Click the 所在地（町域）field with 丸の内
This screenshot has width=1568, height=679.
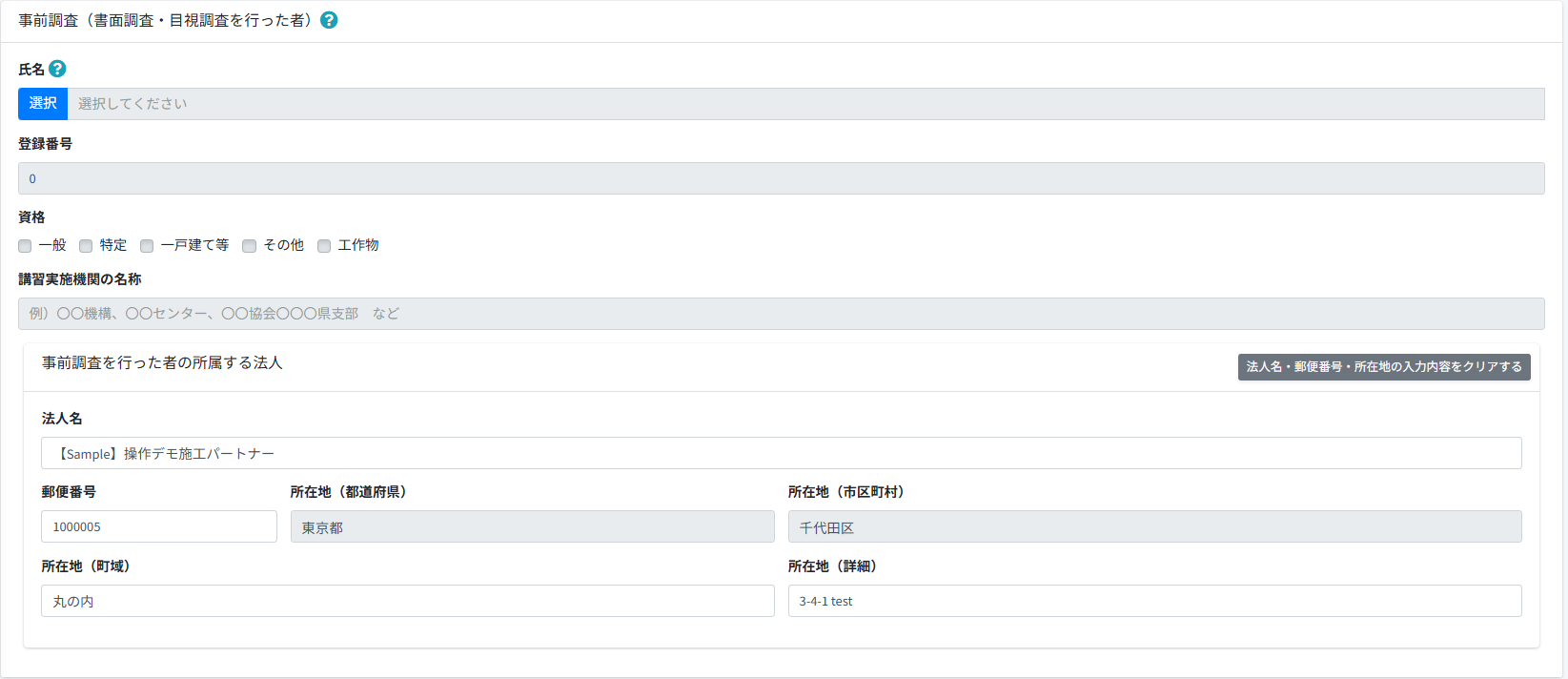pyautogui.click(x=407, y=601)
